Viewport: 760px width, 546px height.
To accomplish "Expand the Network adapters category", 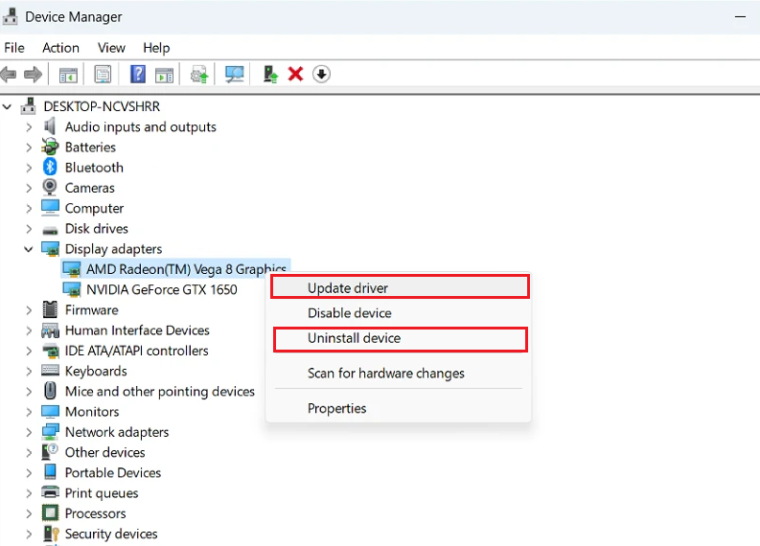I will click(x=28, y=432).
